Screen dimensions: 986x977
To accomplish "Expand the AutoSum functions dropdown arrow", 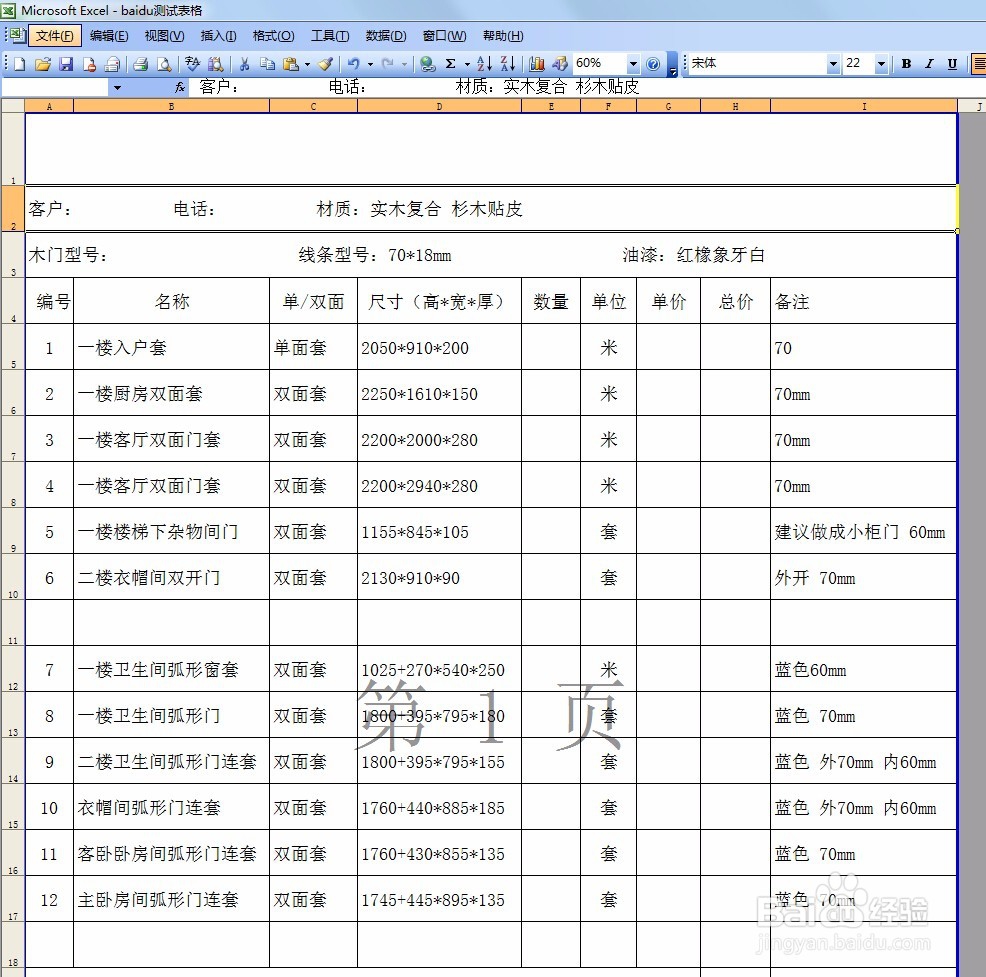I will click(x=467, y=63).
